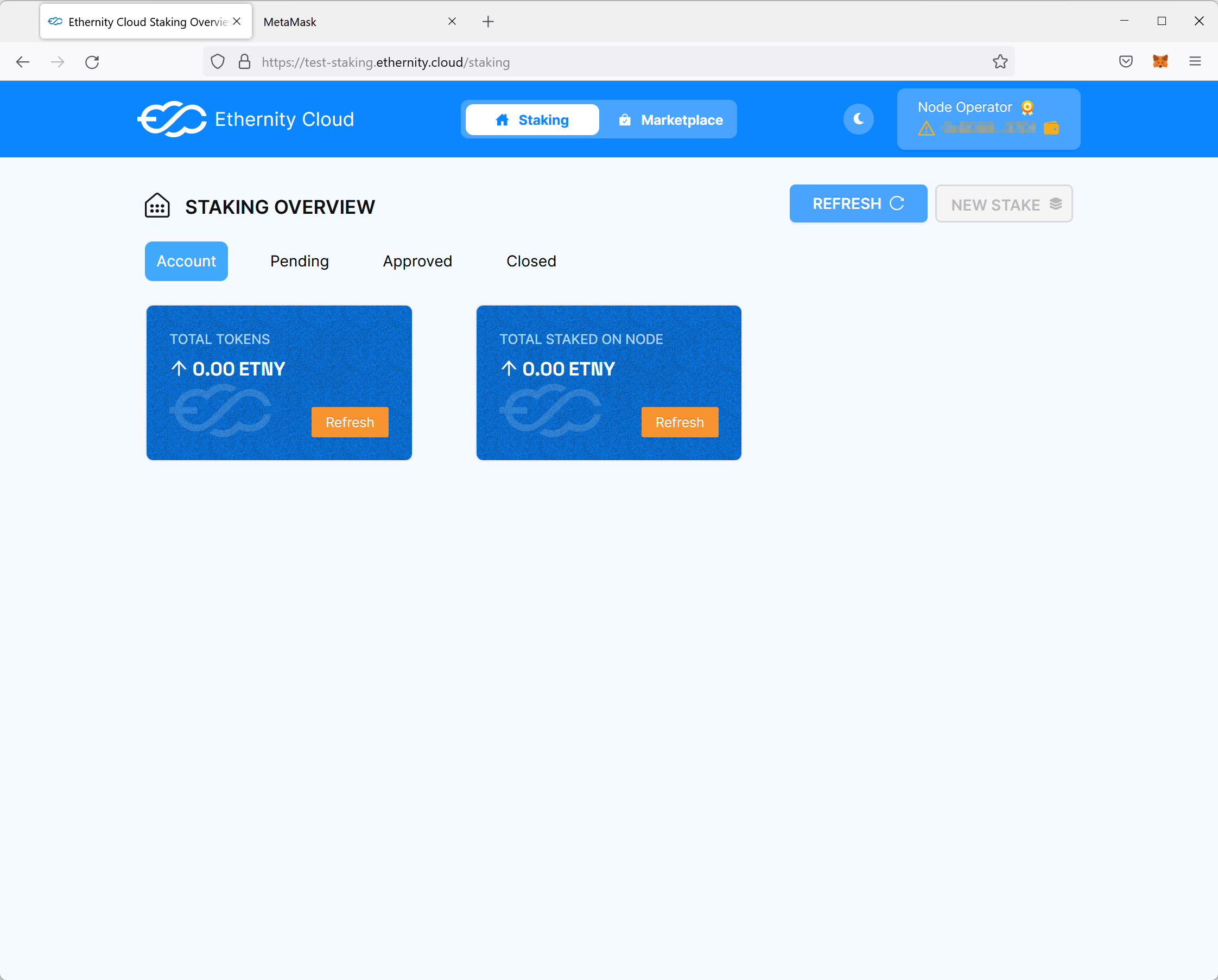Click the Ethernity Cloud logo
Image resolution: width=1218 pixels, height=980 pixels.
pyautogui.click(x=246, y=119)
